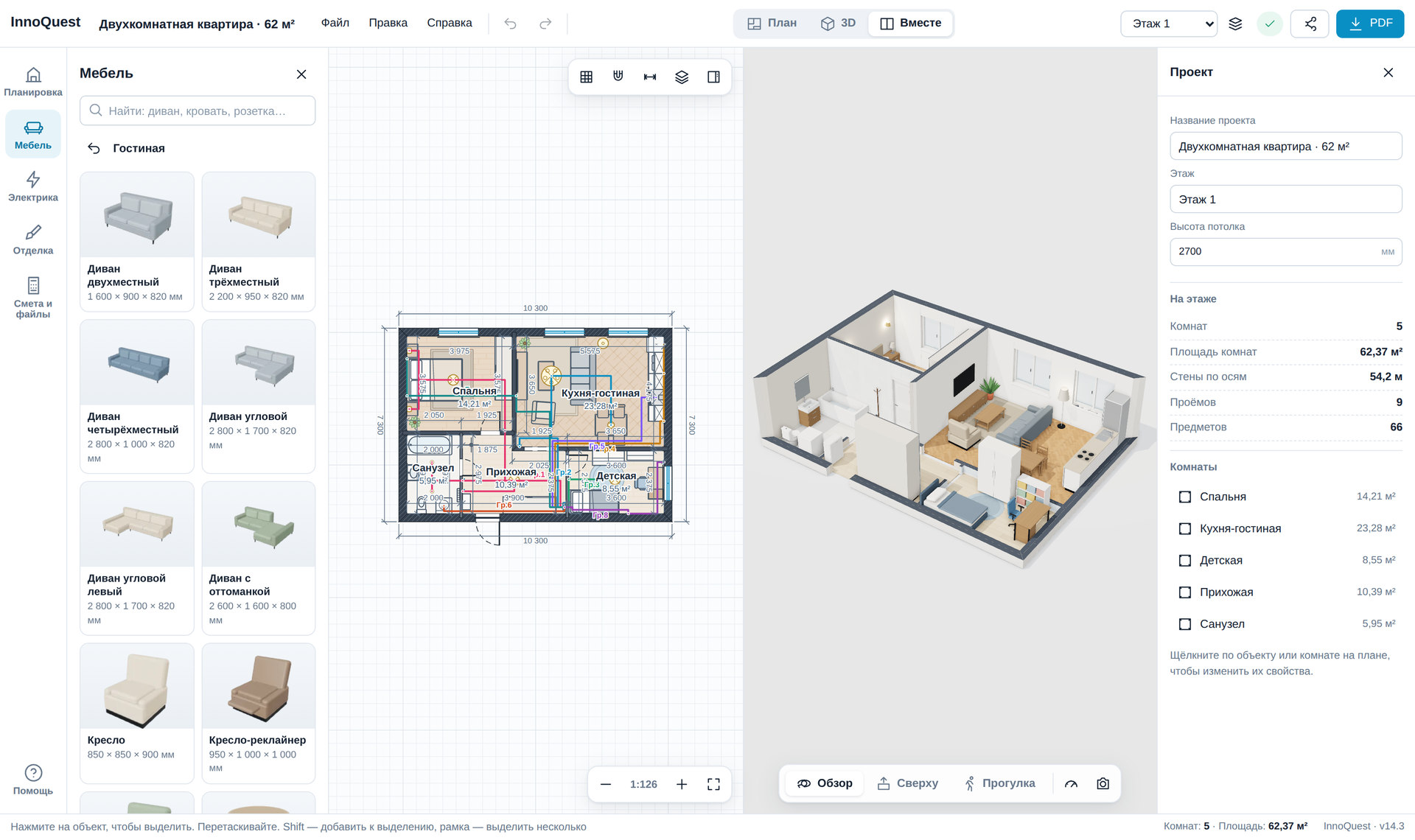Select the Обзор orbit mode
Screen dimensions: 1415x840
click(x=824, y=783)
